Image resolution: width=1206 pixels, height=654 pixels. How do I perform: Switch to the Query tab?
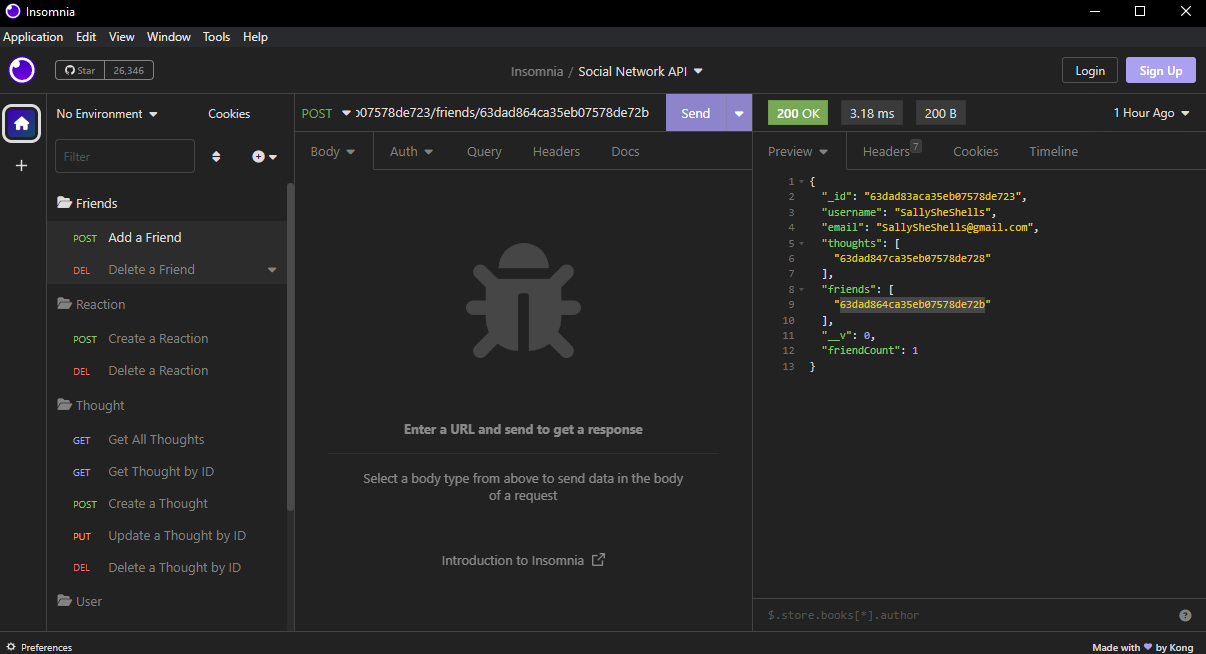pyautogui.click(x=484, y=152)
